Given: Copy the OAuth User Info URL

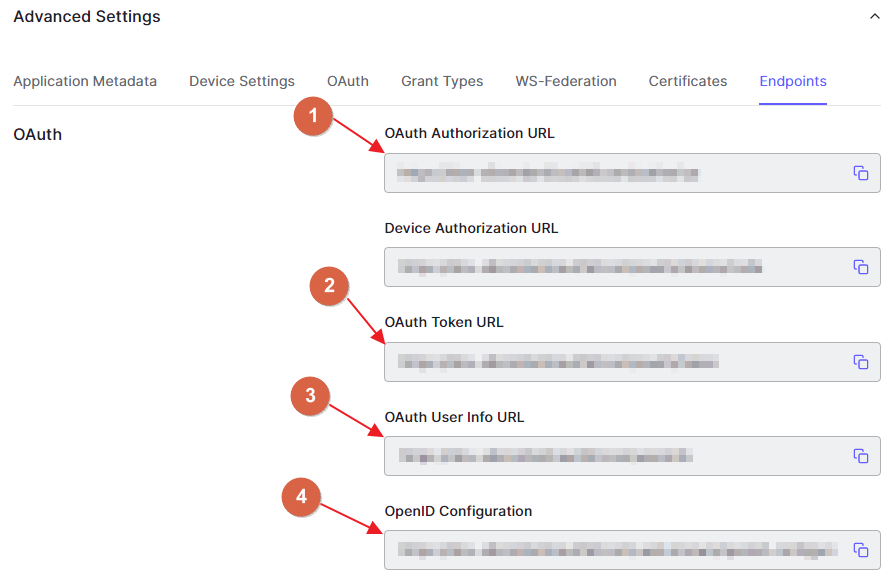Looking at the screenshot, I should coord(860,456).
